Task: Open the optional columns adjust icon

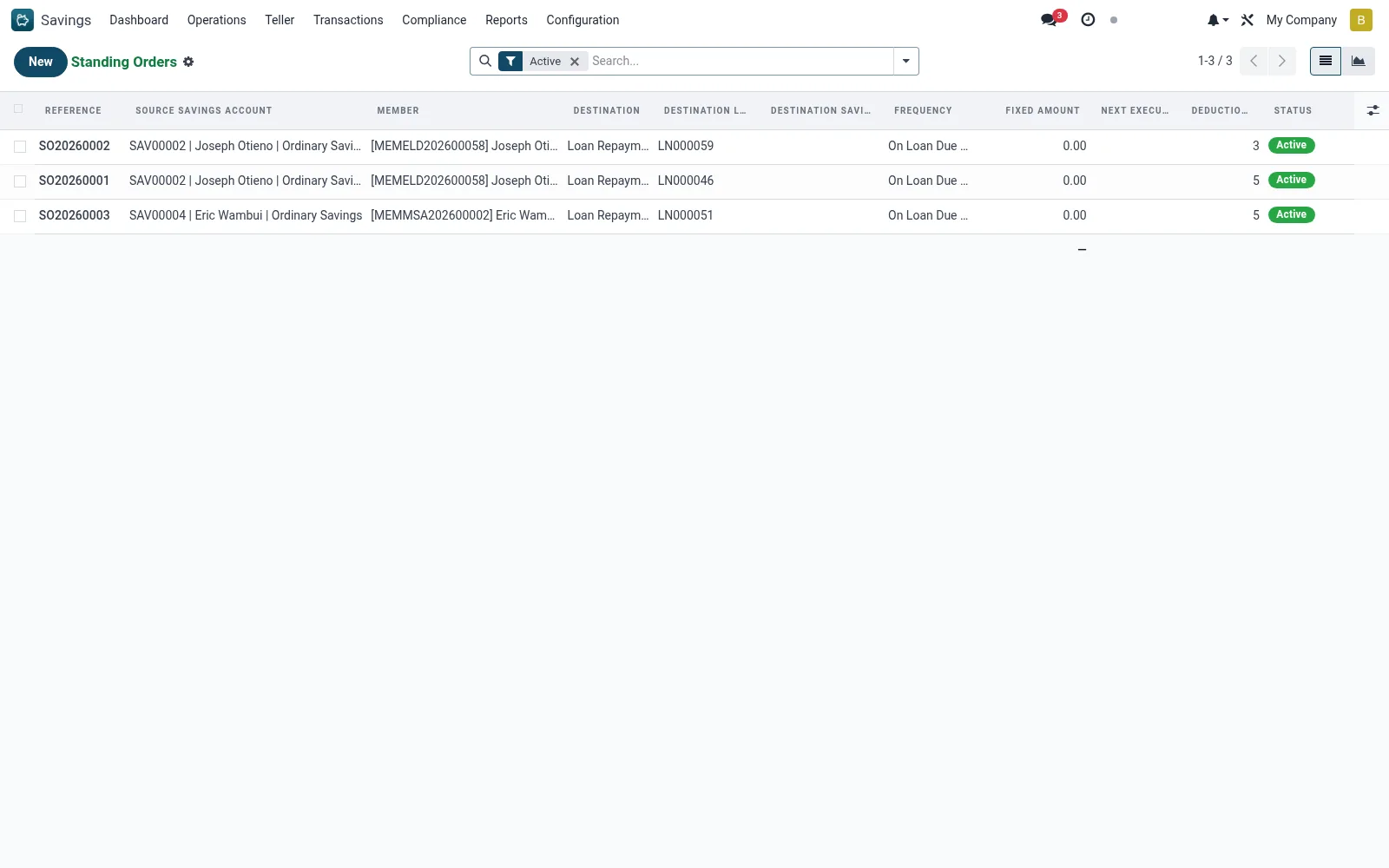Action: tap(1373, 110)
